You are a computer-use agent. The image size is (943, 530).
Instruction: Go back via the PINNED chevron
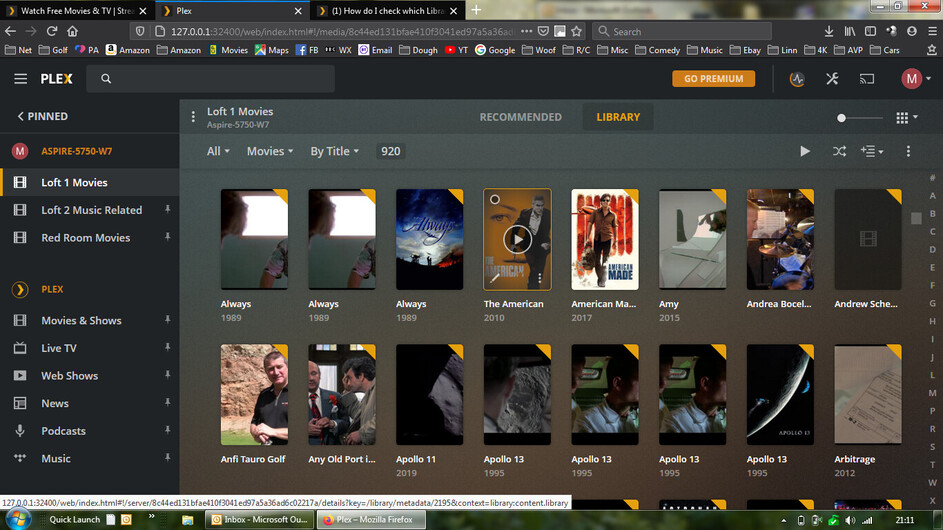[43, 116]
